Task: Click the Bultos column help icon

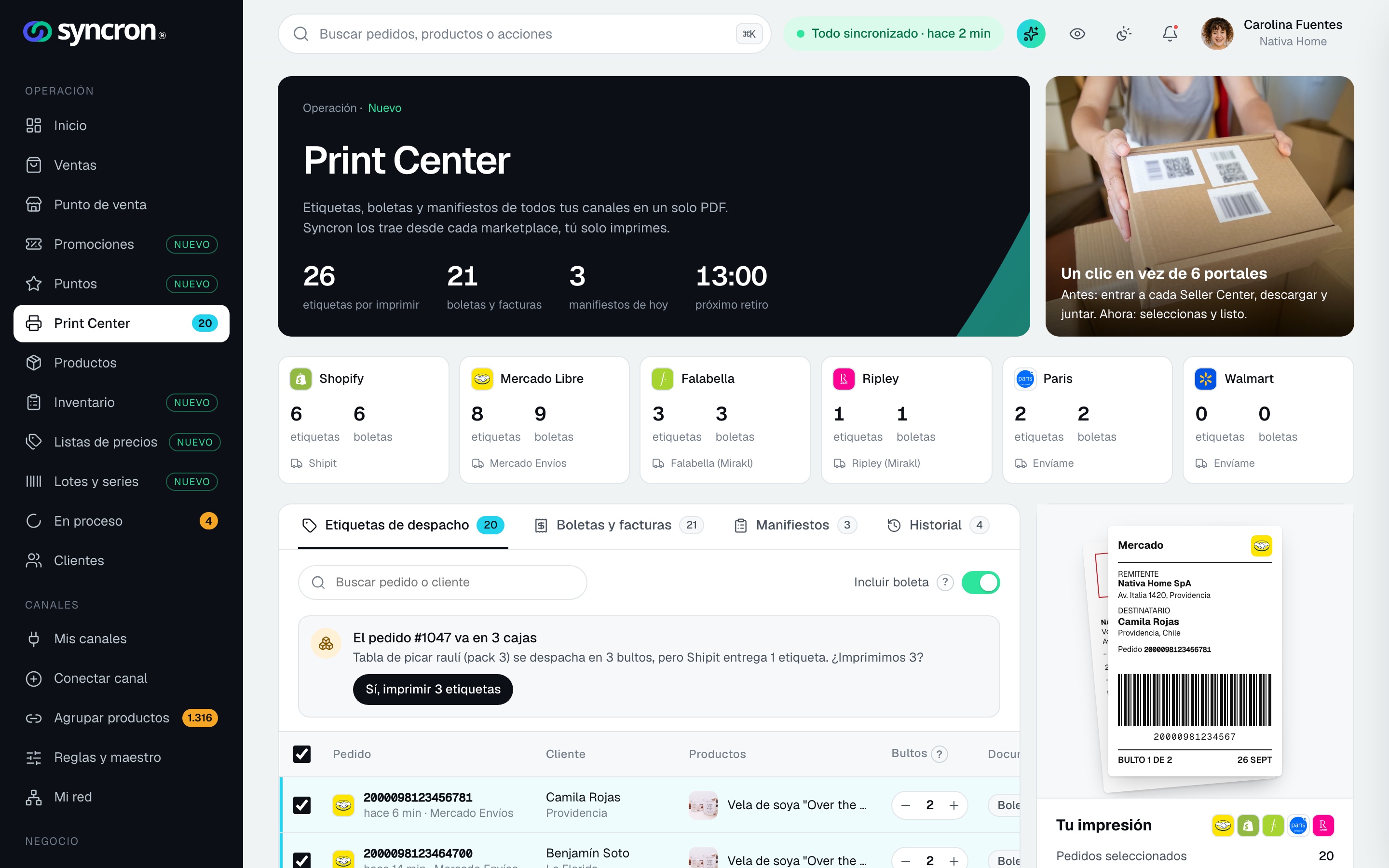Action: [x=939, y=754]
